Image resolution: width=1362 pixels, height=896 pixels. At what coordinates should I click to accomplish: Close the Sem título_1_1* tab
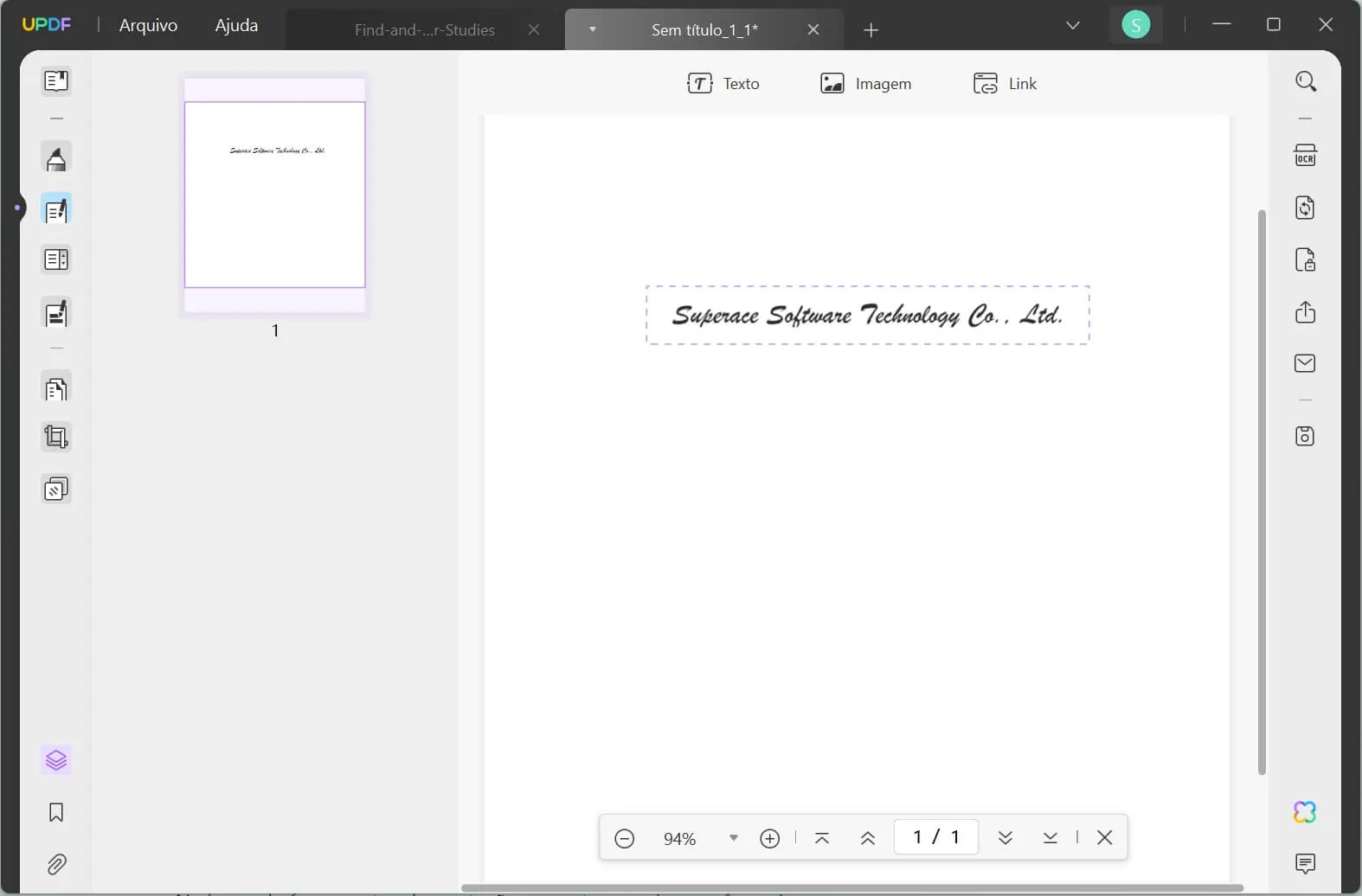(x=813, y=29)
